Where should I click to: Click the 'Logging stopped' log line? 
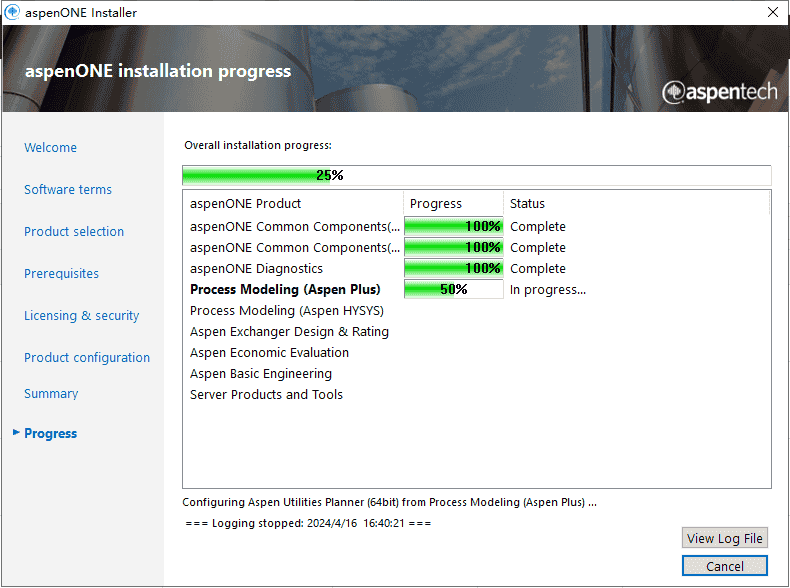pos(308,523)
